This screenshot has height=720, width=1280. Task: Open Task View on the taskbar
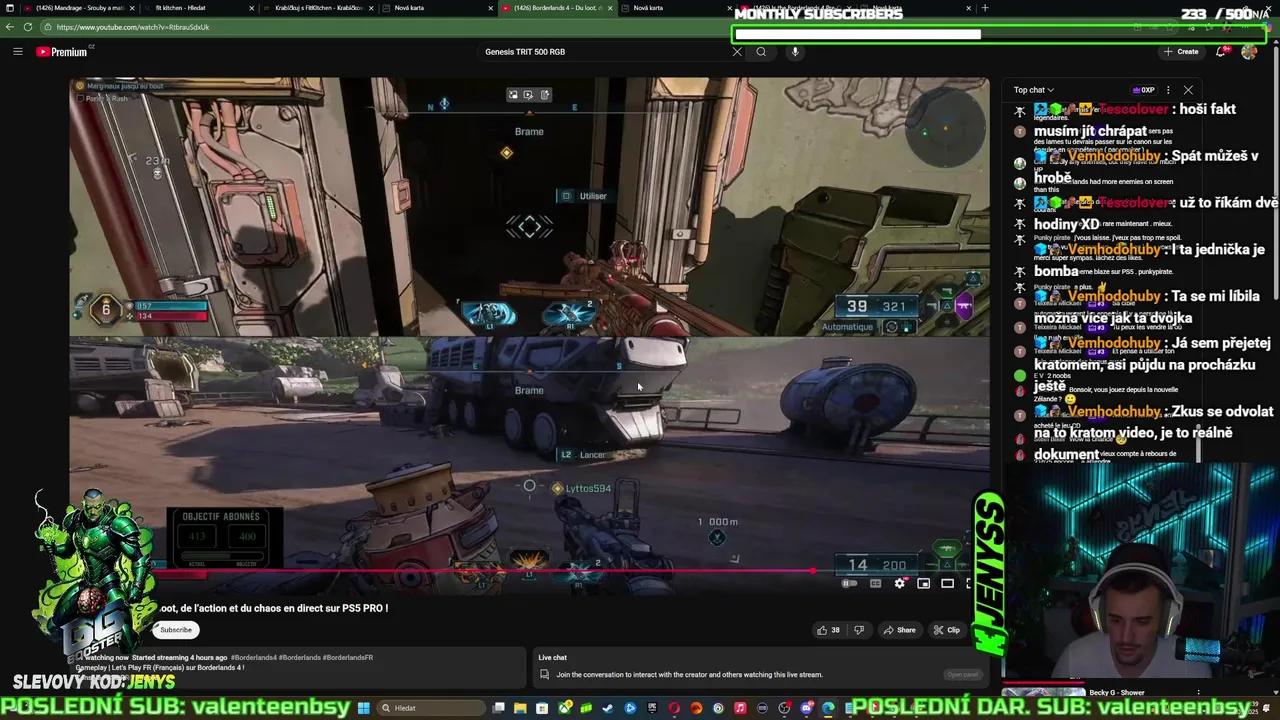click(498, 708)
